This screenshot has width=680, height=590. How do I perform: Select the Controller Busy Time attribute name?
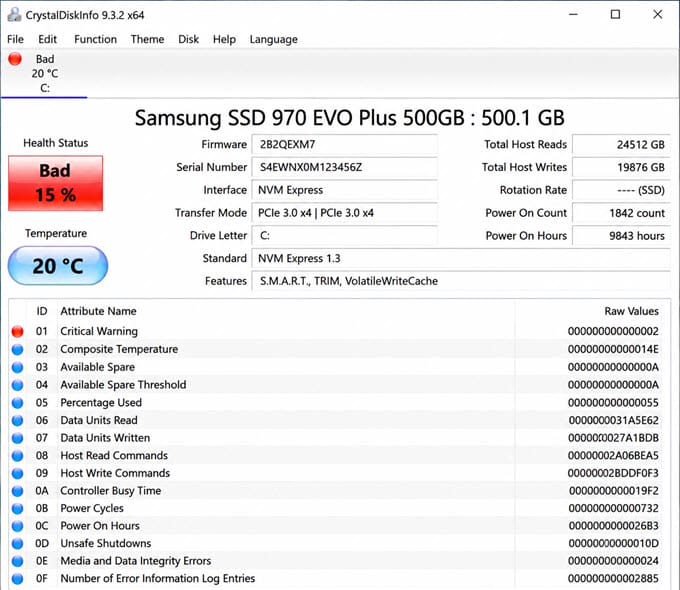[x=111, y=491]
